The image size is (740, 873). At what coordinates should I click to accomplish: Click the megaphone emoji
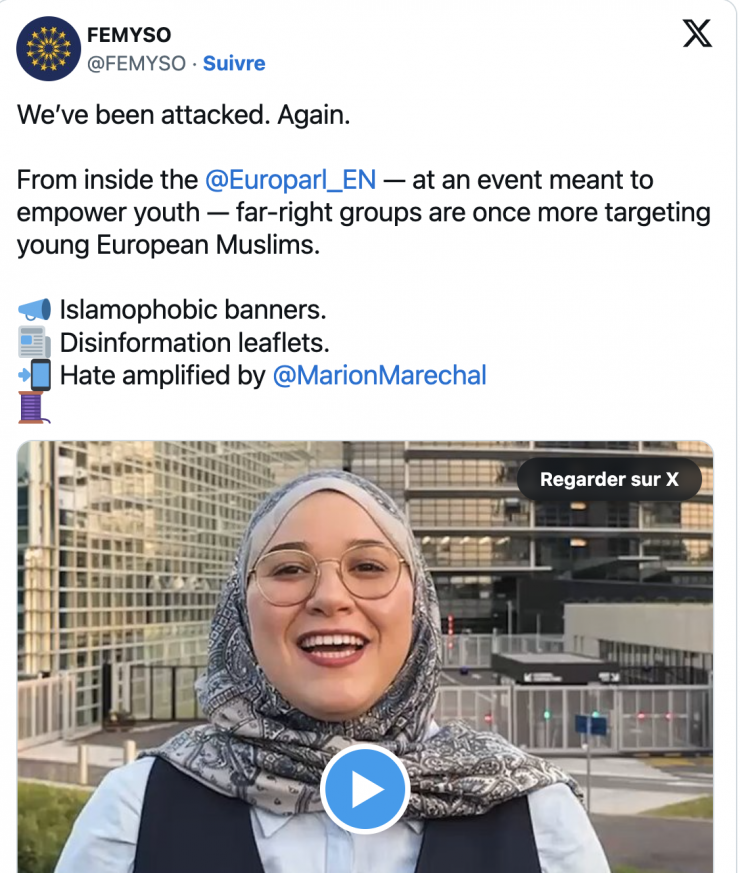tap(35, 310)
